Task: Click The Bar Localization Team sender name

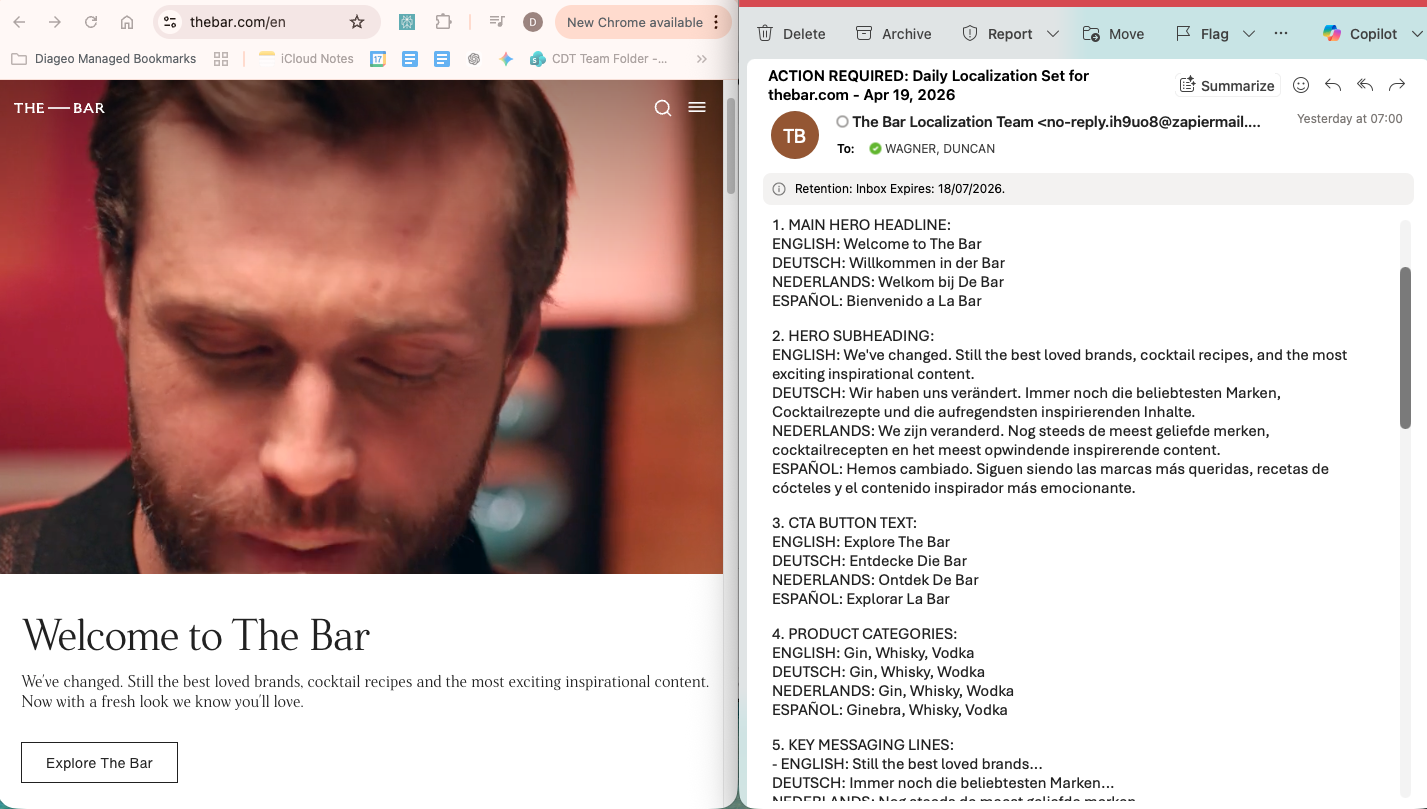Action: (x=1056, y=122)
